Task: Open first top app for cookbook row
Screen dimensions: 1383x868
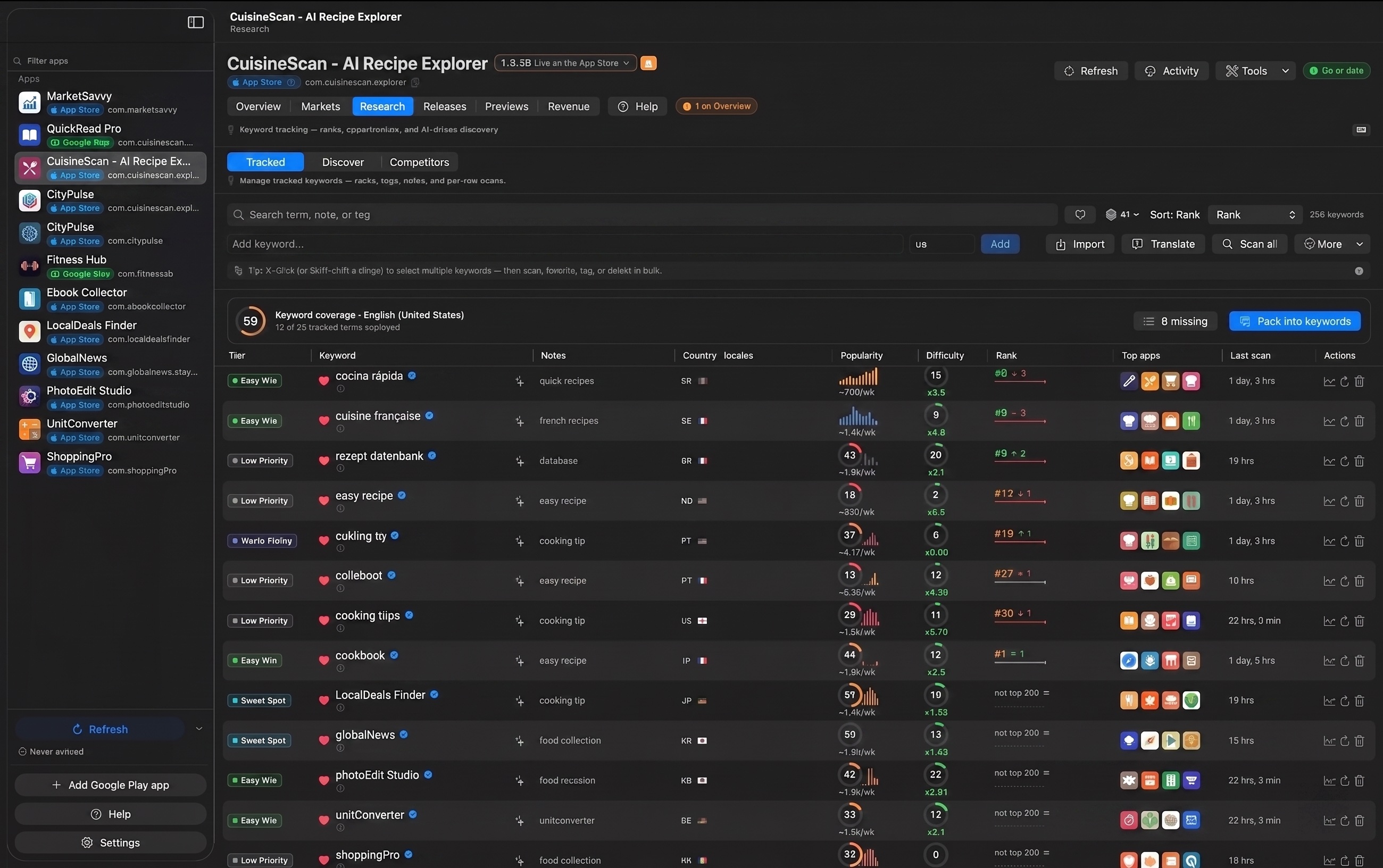Action: (1129, 661)
